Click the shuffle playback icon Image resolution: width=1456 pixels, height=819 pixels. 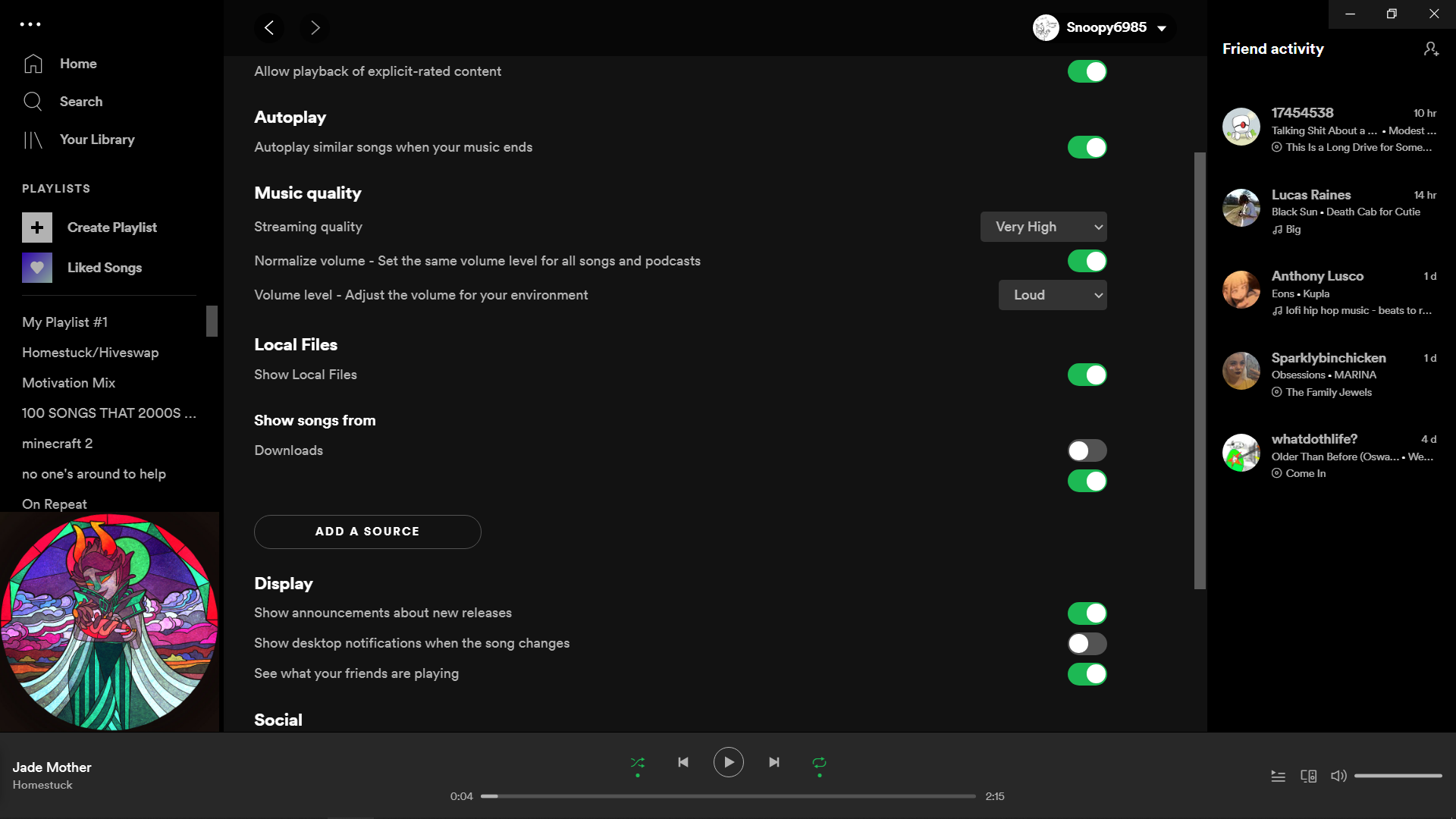tap(637, 762)
